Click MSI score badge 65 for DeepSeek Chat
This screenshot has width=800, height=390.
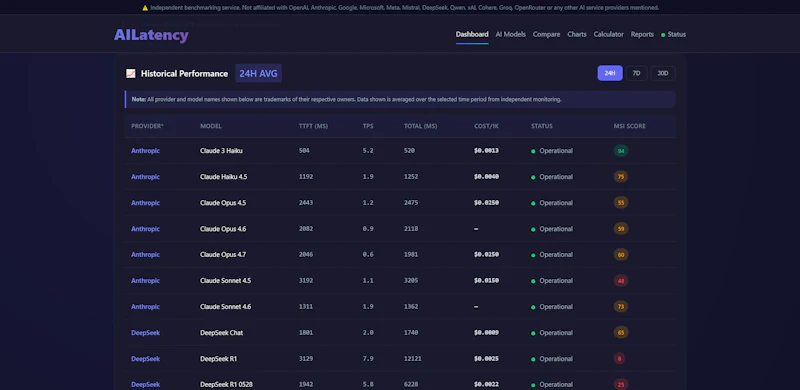click(621, 332)
